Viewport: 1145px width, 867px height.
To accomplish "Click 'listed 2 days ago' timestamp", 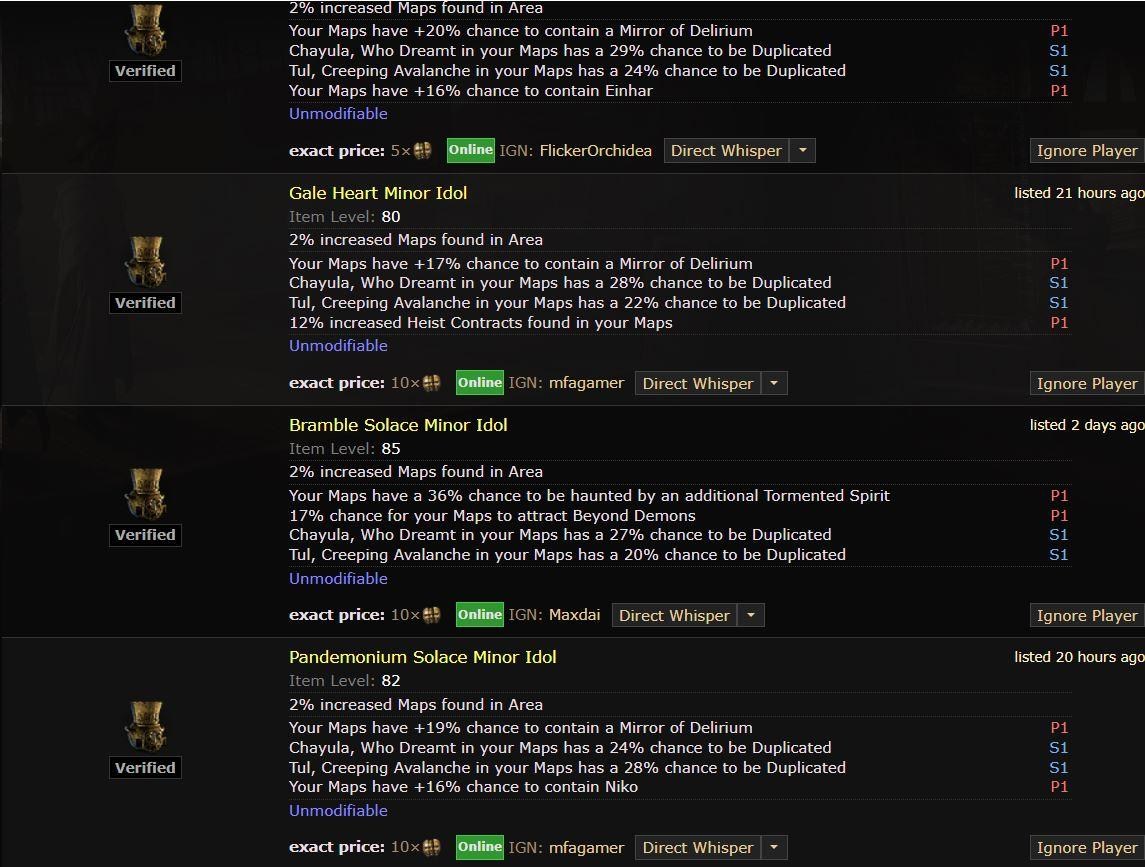I will 1087,425.
